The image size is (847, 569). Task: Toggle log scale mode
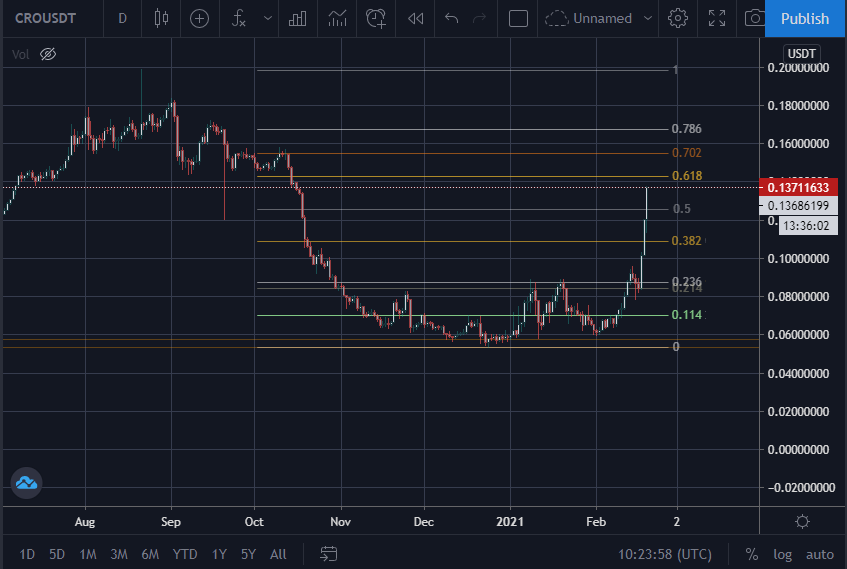click(782, 554)
